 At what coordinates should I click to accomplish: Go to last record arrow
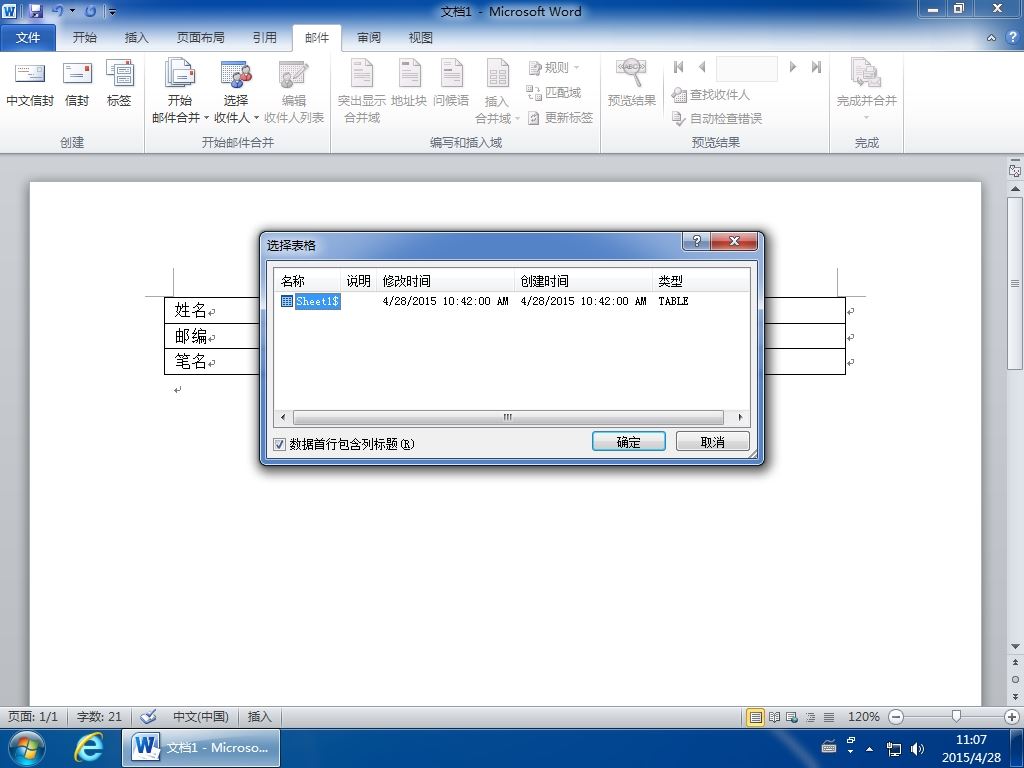click(x=816, y=67)
